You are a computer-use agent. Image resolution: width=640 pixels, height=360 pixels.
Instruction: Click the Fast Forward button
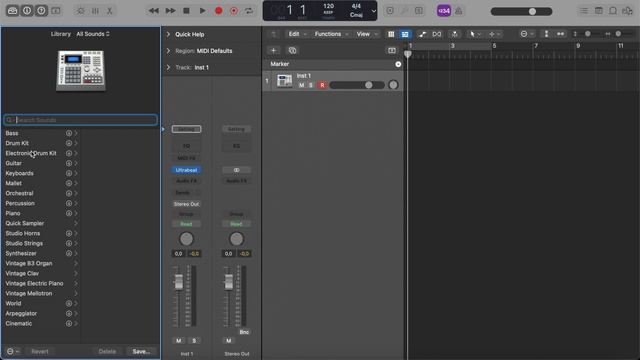(x=170, y=11)
